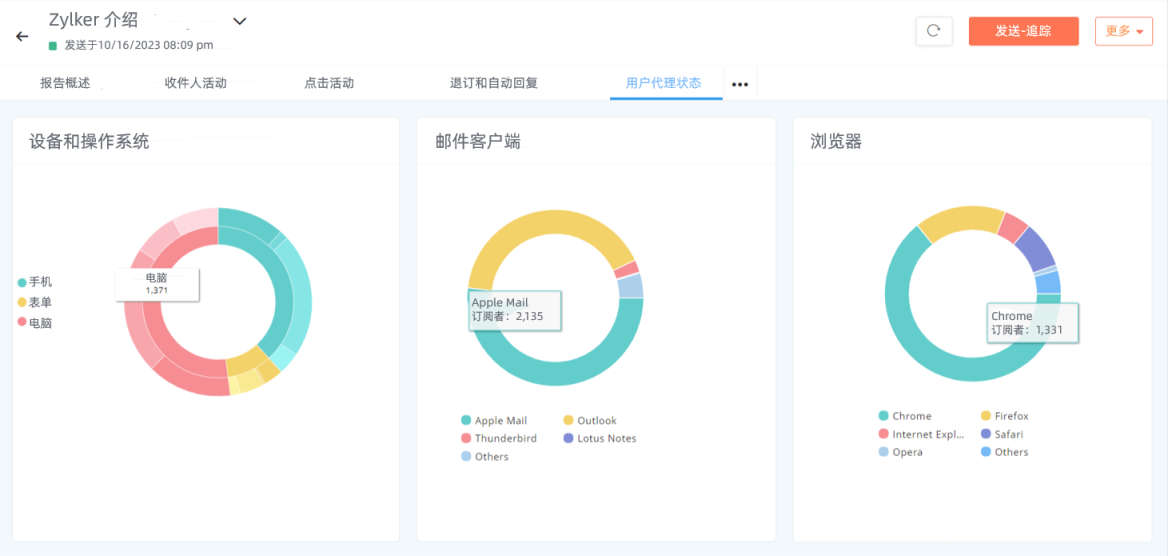
Task: Expand the Zylker 介绍 campaign dropdown chevron
Action: point(240,21)
